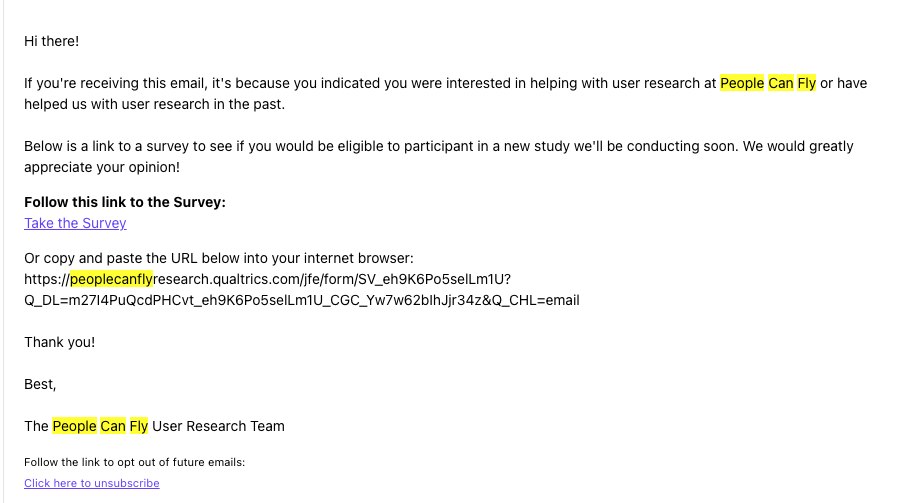The height and width of the screenshot is (503, 899).
Task: Open the Take the Survey link
Action: (x=75, y=223)
